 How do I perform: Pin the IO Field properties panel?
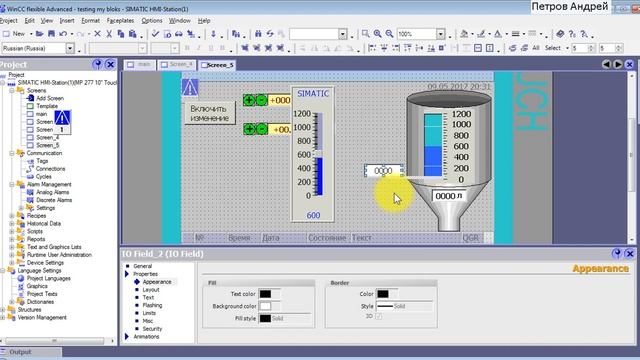[x=617, y=254]
